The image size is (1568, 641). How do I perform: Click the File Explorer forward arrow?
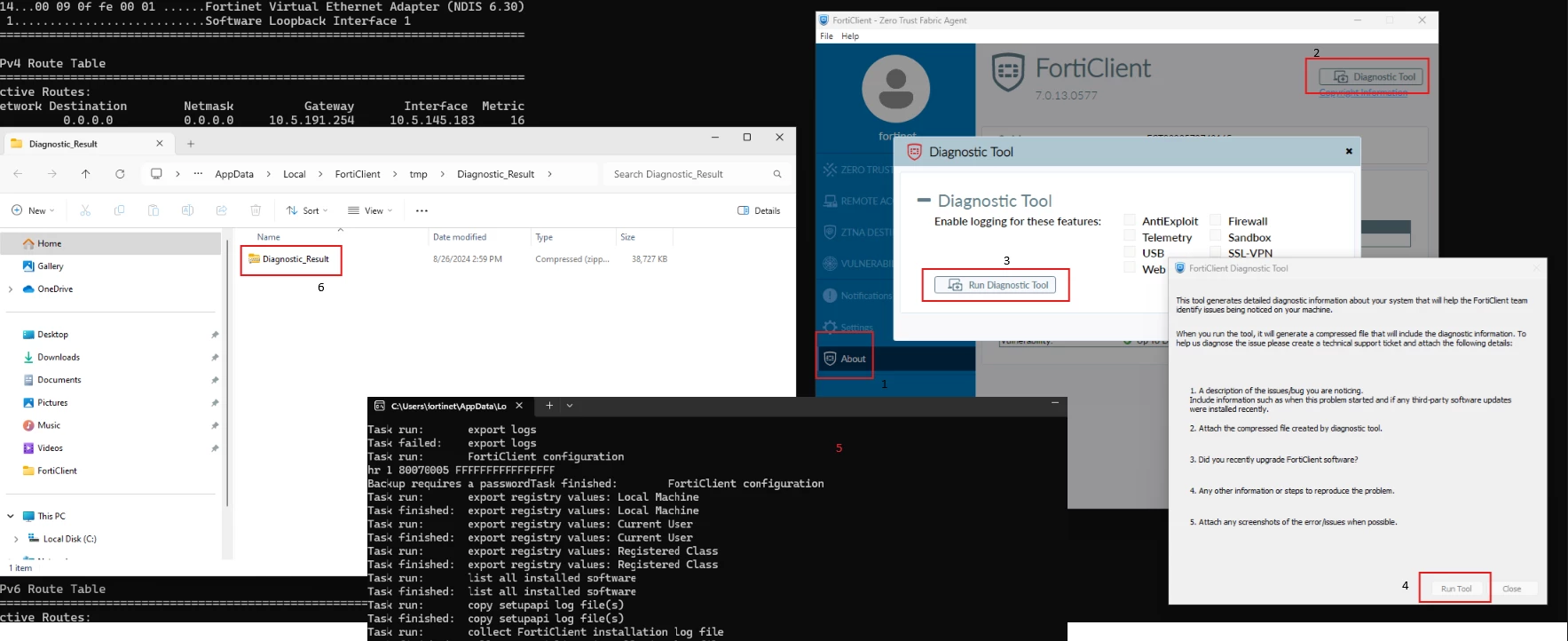(x=51, y=174)
